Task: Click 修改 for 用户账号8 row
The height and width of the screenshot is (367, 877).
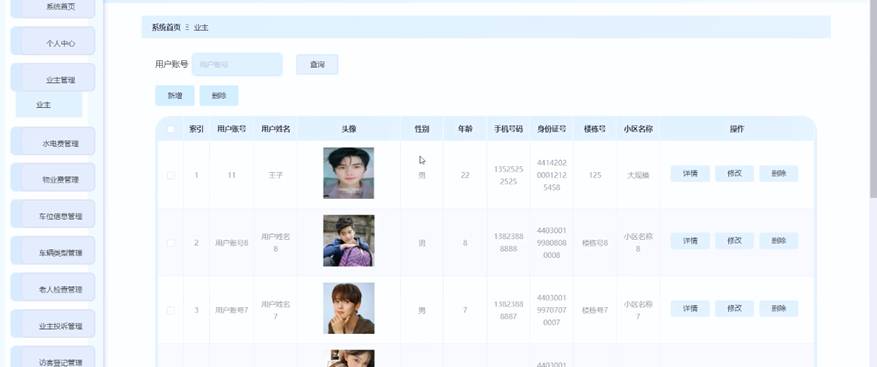Action: click(734, 241)
